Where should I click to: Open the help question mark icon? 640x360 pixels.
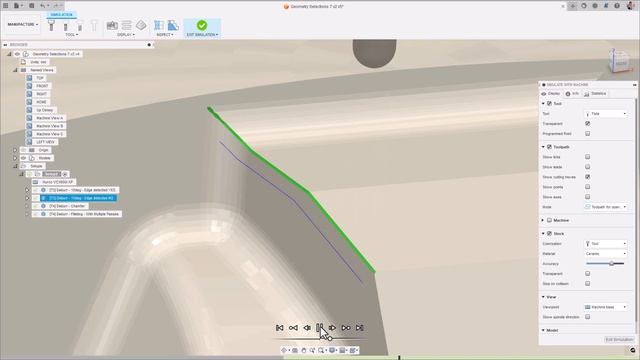coord(617,6)
